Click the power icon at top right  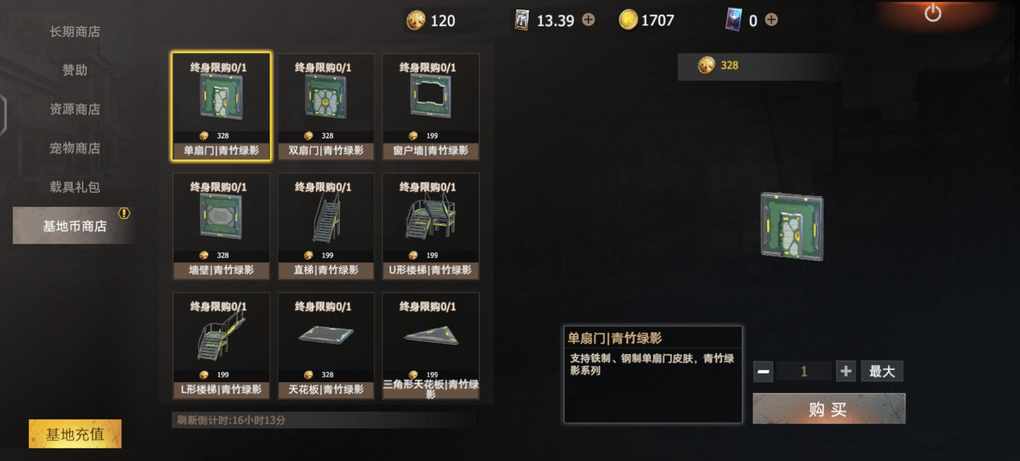pyautogui.click(x=932, y=12)
